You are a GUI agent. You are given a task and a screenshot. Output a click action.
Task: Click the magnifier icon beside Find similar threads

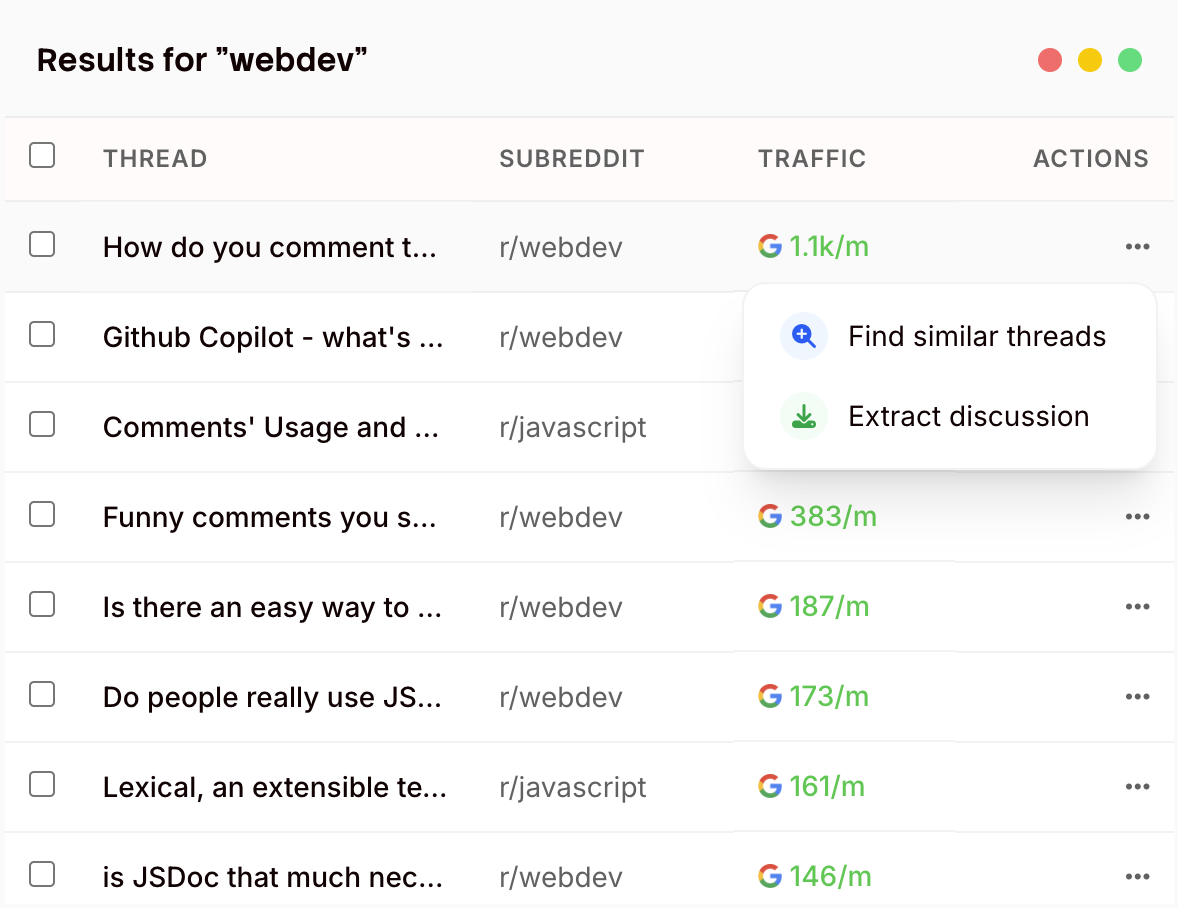(x=803, y=336)
